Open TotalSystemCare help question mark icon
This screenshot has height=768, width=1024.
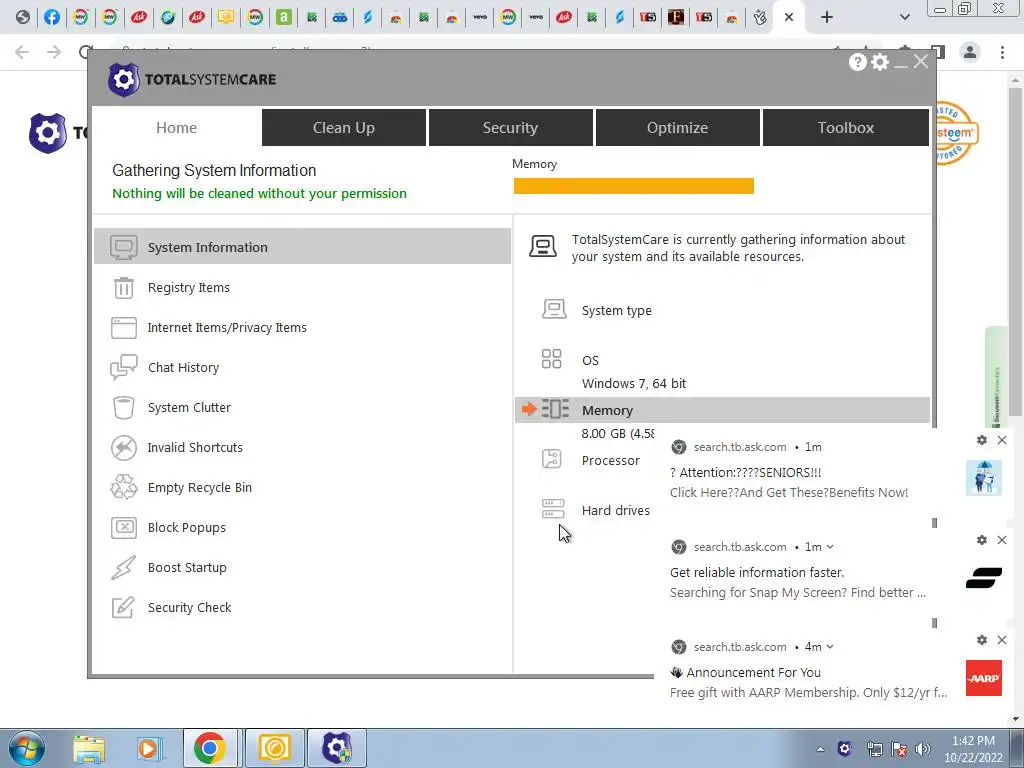point(857,62)
